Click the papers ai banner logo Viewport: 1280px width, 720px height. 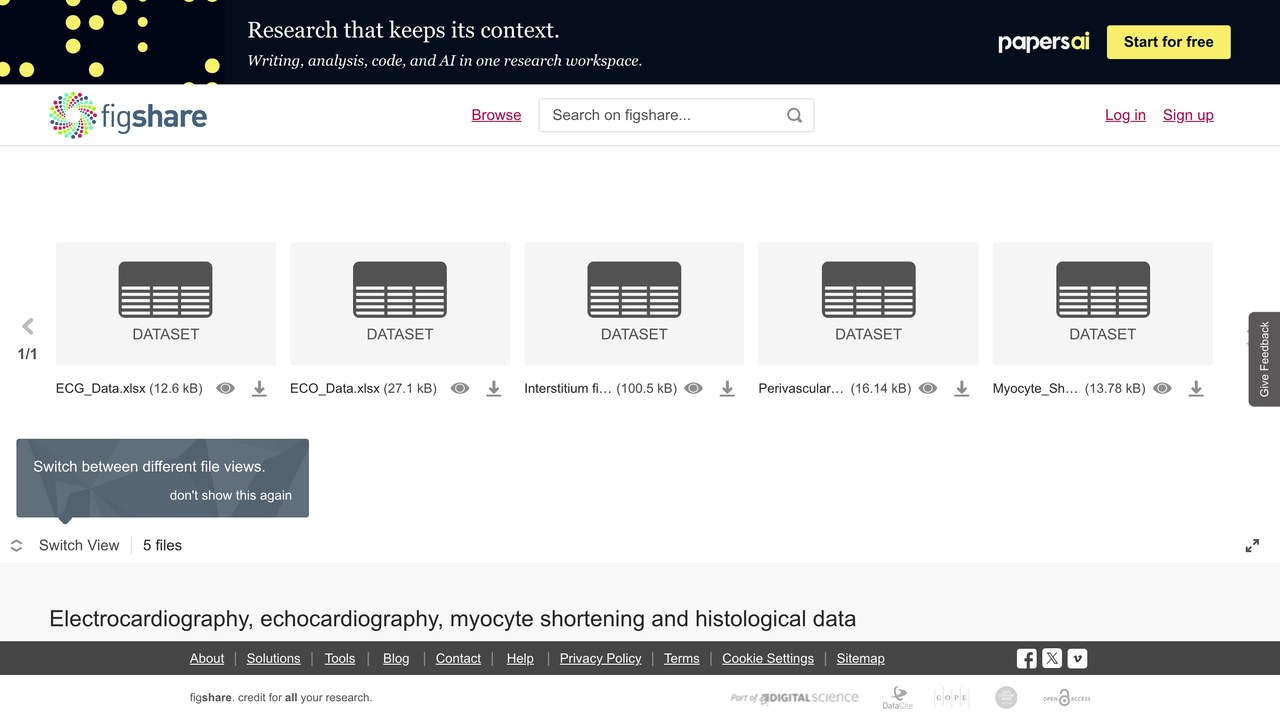pos(1043,42)
